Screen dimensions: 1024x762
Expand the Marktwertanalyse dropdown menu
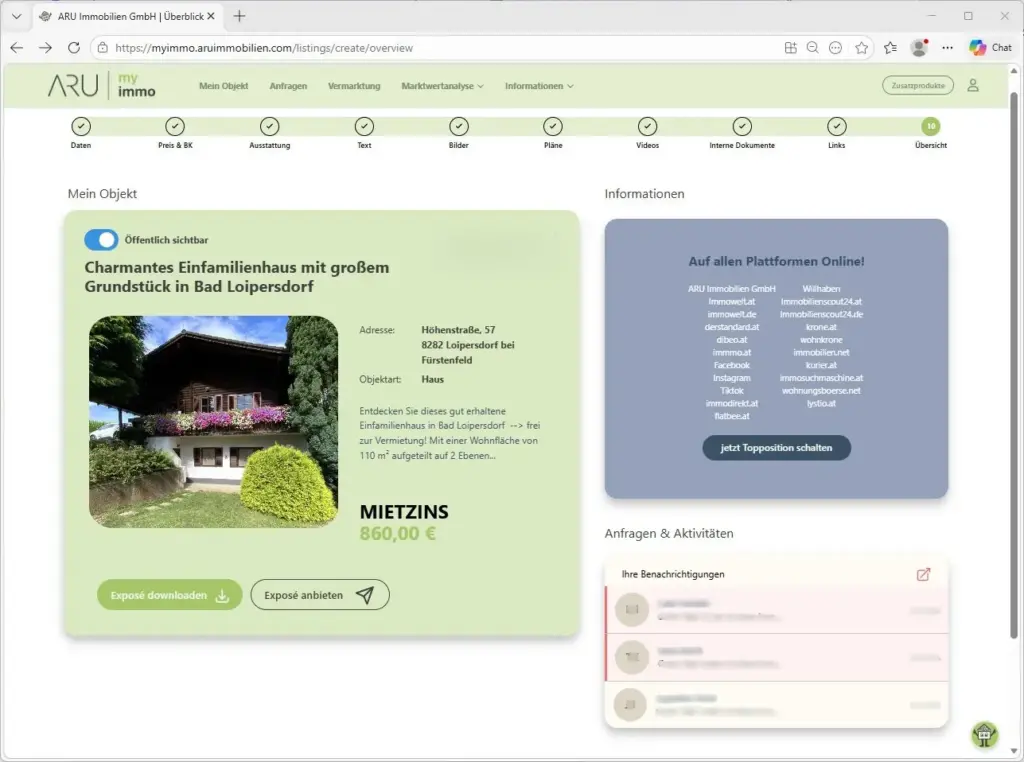click(x=442, y=86)
